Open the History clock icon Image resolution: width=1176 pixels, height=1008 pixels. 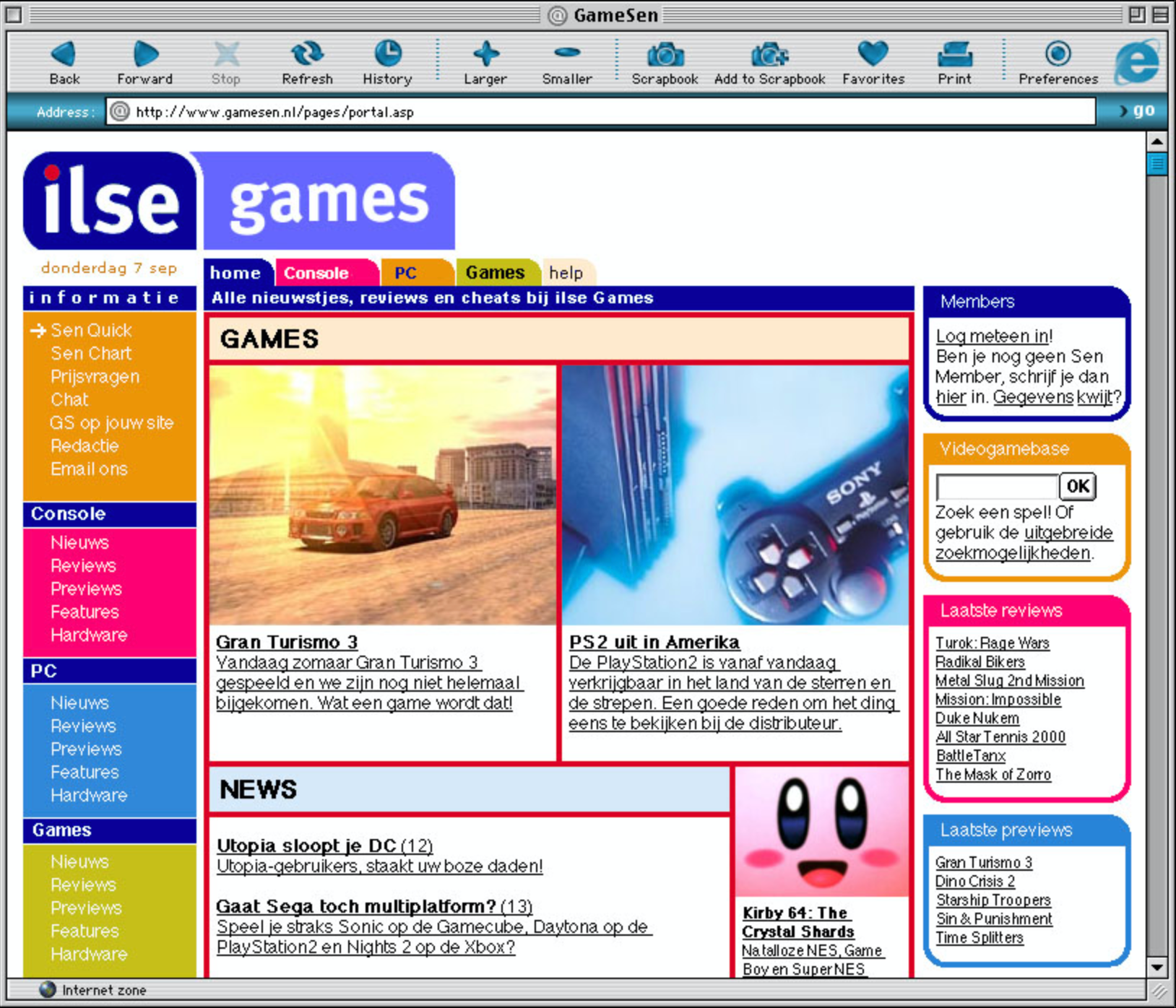tap(388, 54)
